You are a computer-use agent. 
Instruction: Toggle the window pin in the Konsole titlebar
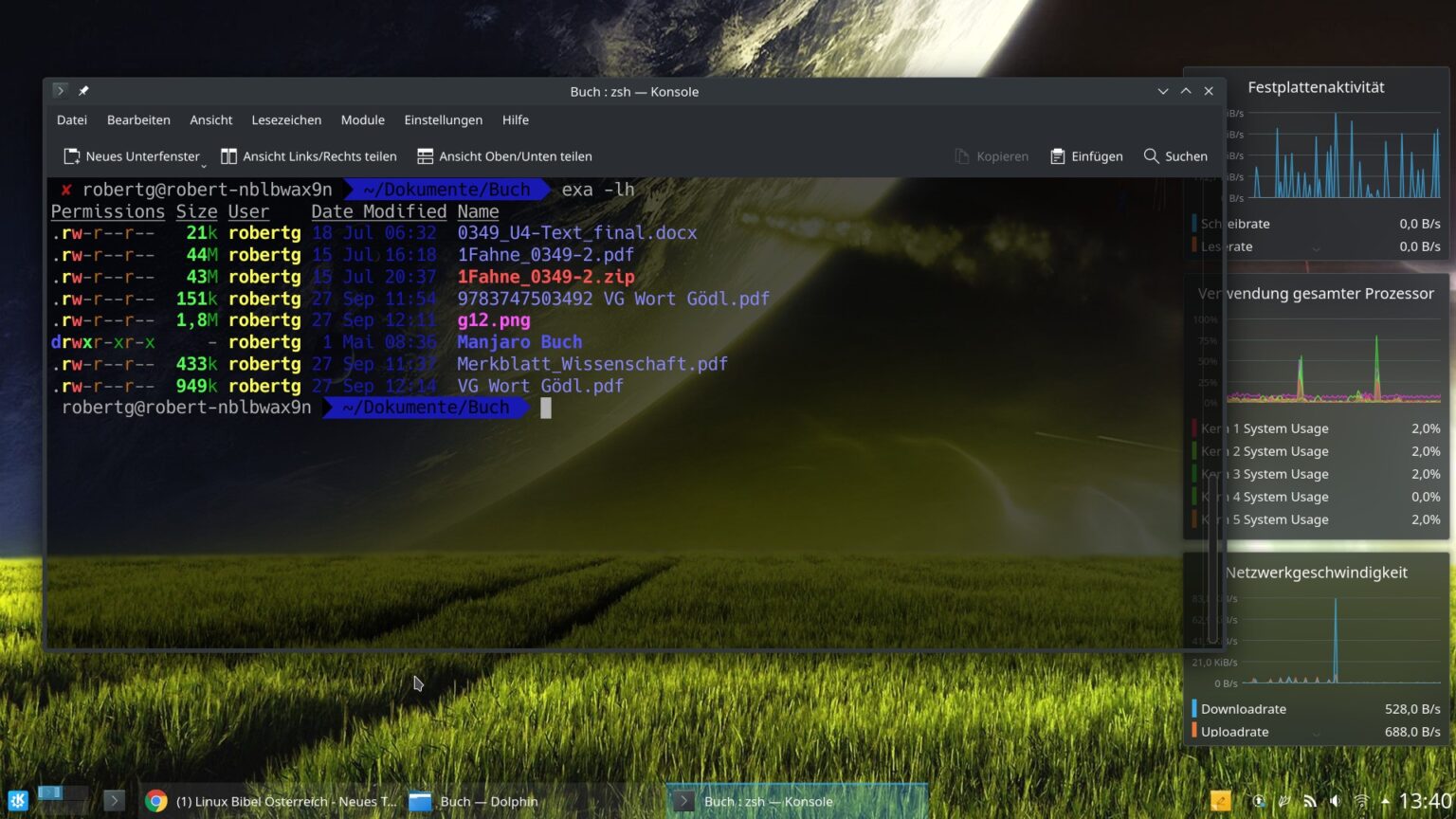[x=83, y=91]
